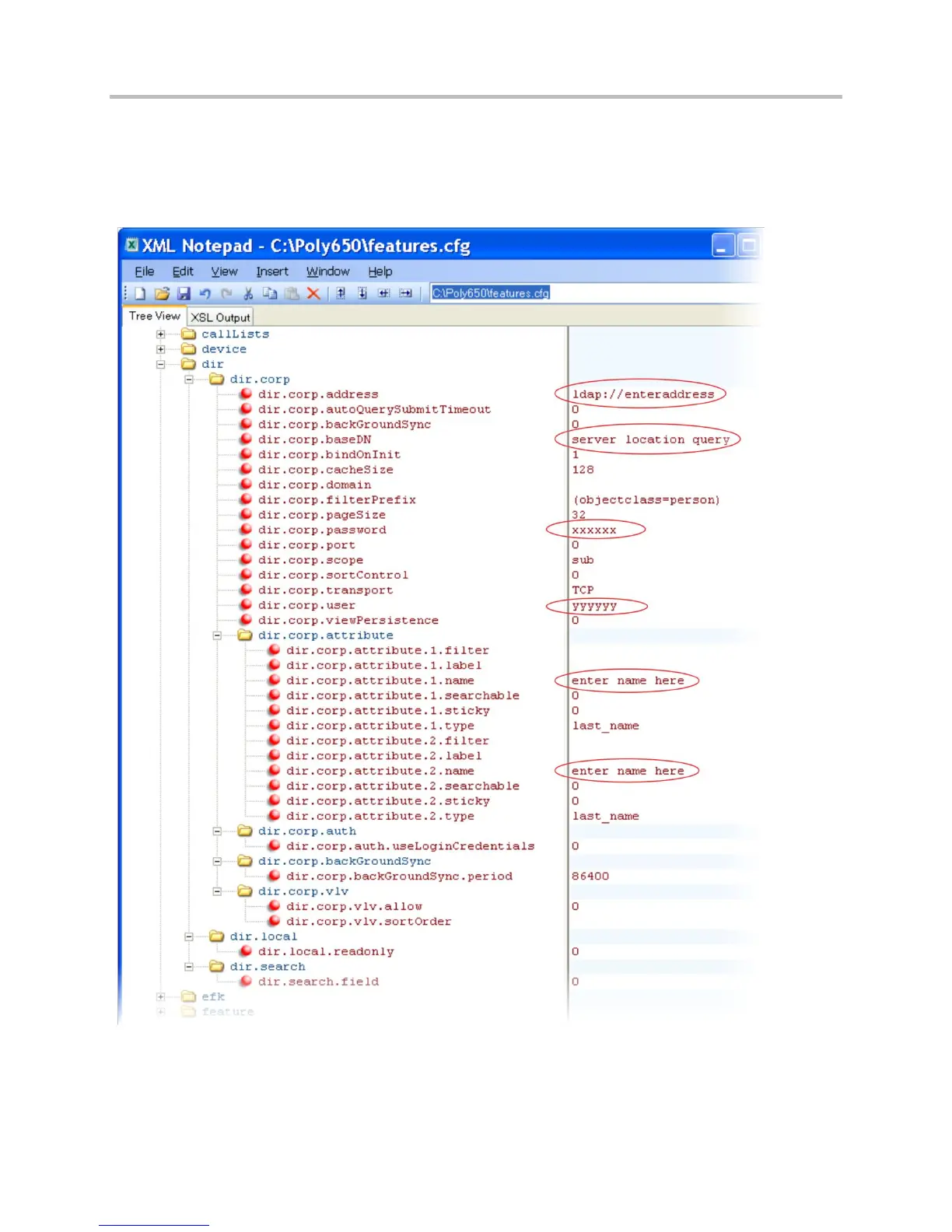Image resolution: width=952 pixels, height=1232 pixels.
Task: Switch to the XSL Output tab
Action: click(220, 317)
